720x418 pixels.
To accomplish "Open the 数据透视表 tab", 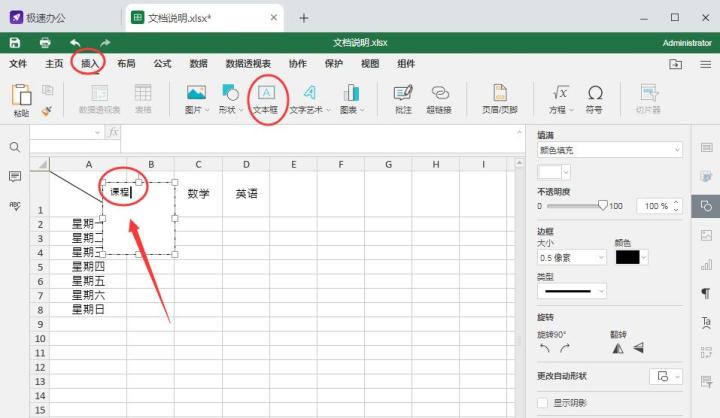I will click(x=248, y=64).
